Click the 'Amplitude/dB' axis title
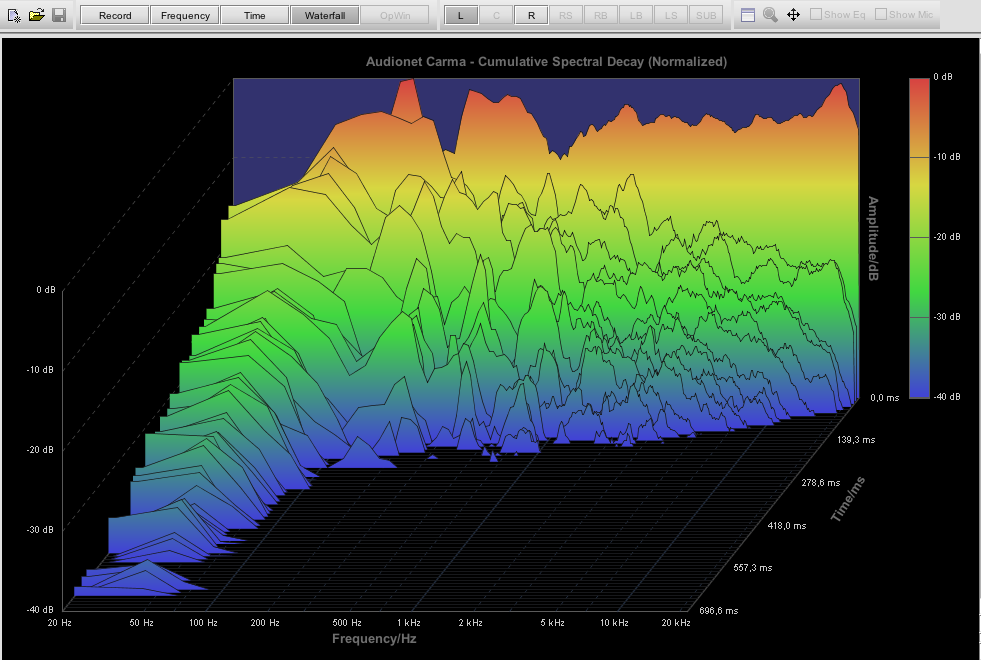 (x=873, y=238)
